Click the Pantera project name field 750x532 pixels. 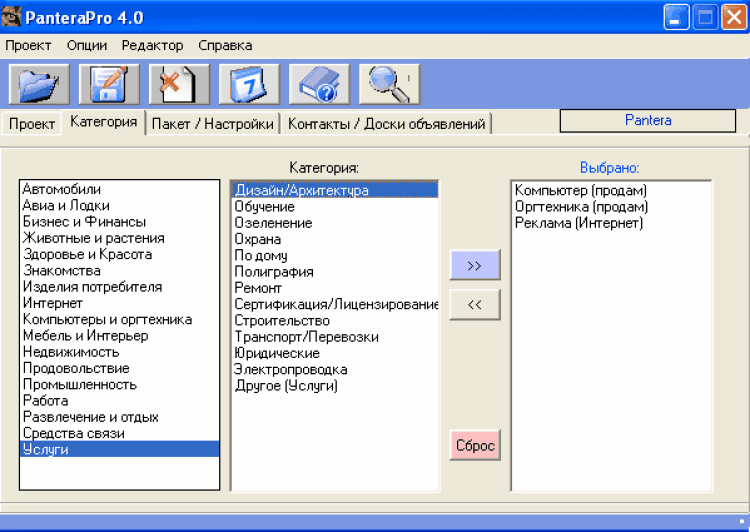[647, 121]
